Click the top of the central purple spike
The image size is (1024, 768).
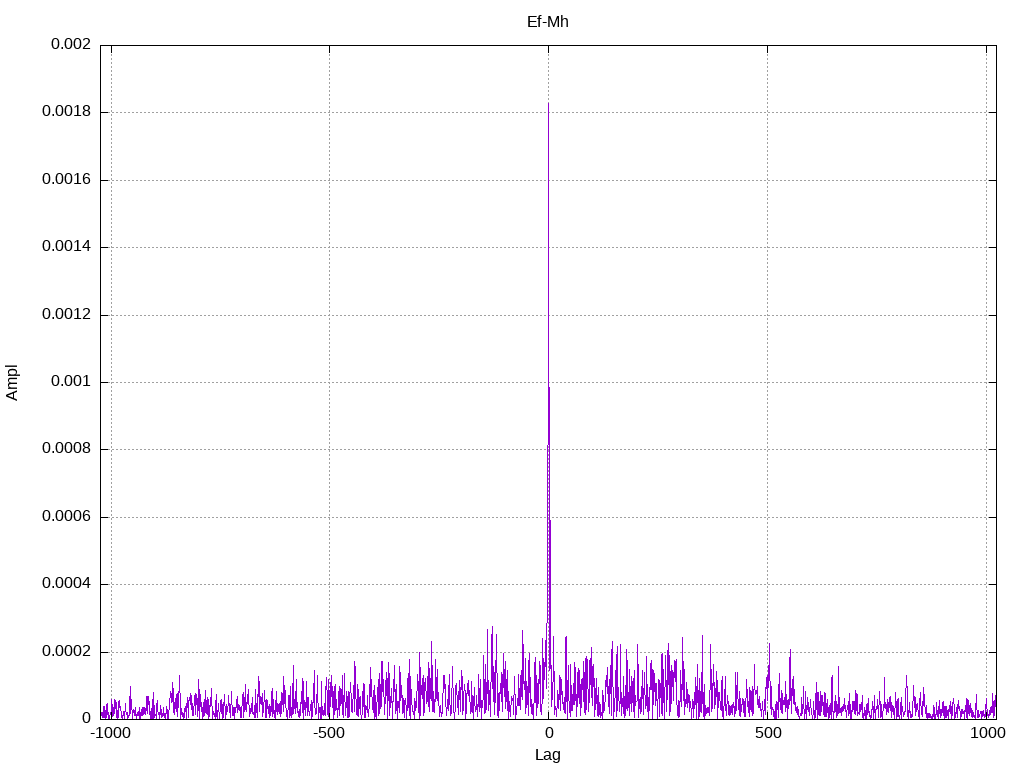pyautogui.click(x=548, y=104)
